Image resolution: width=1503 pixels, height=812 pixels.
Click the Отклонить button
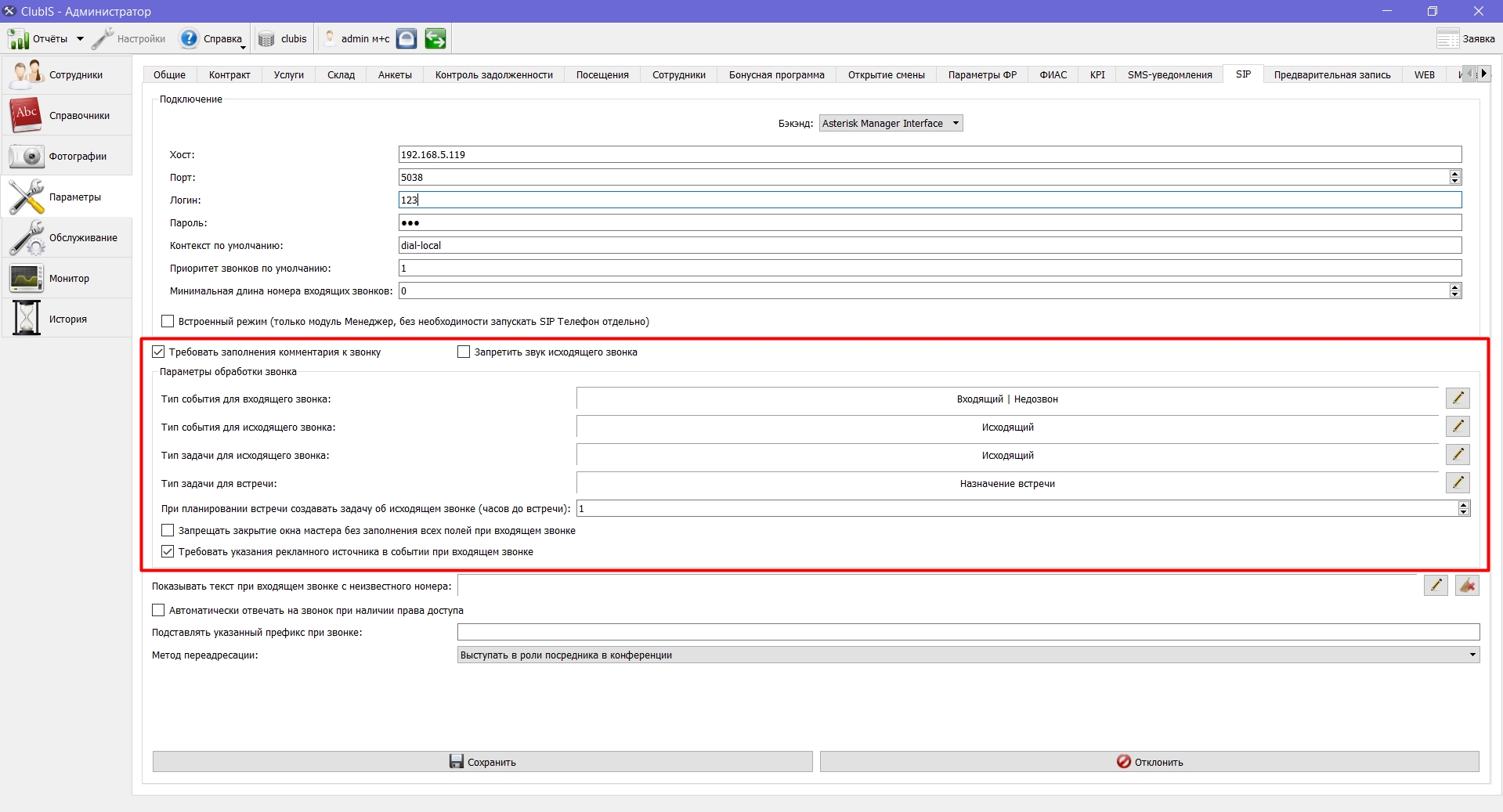pos(1149,762)
